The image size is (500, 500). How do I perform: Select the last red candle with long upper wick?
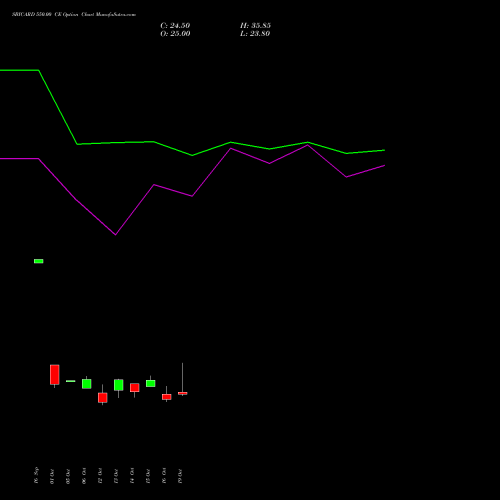183,393
